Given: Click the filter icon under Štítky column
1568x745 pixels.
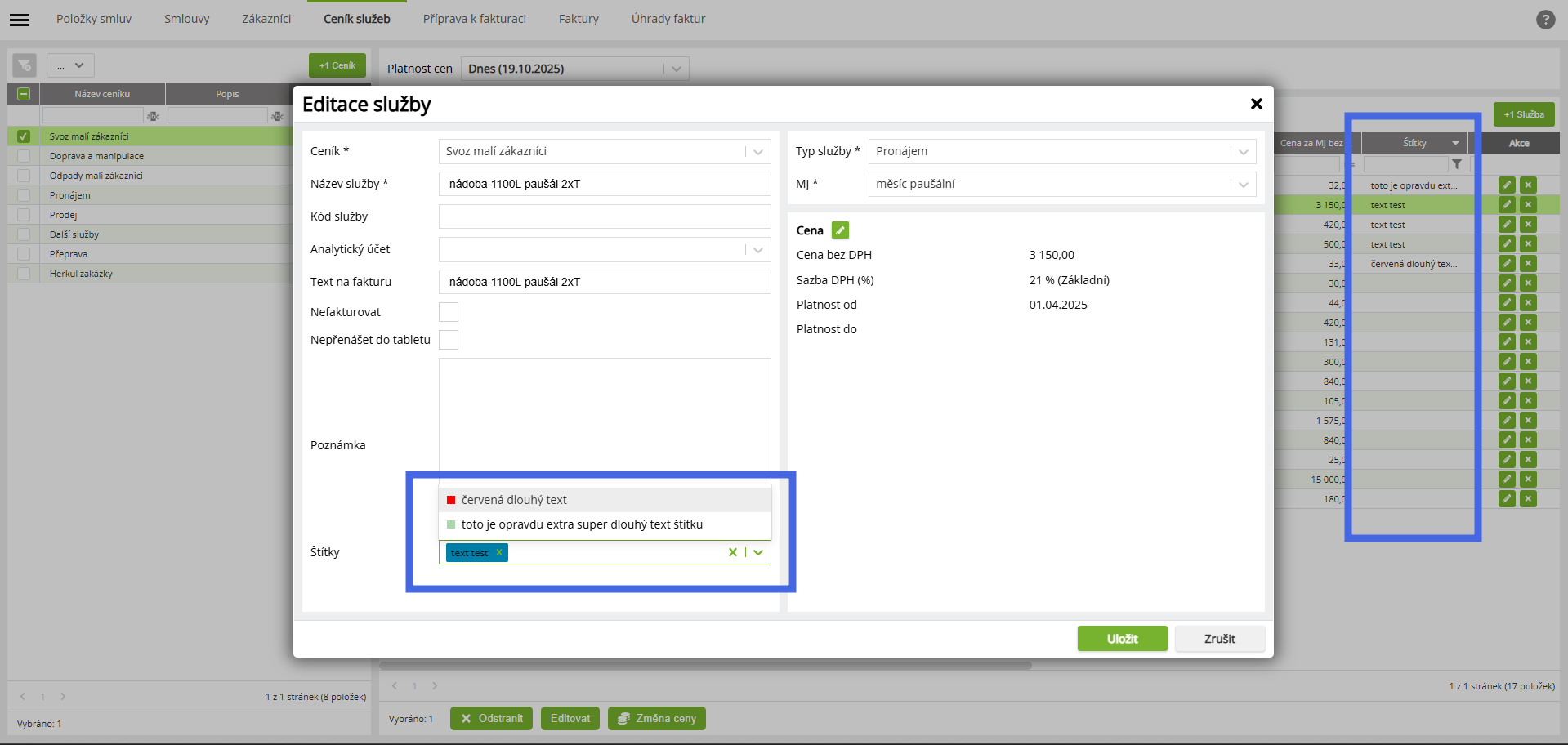Looking at the screenshot, I should 1457,164.
